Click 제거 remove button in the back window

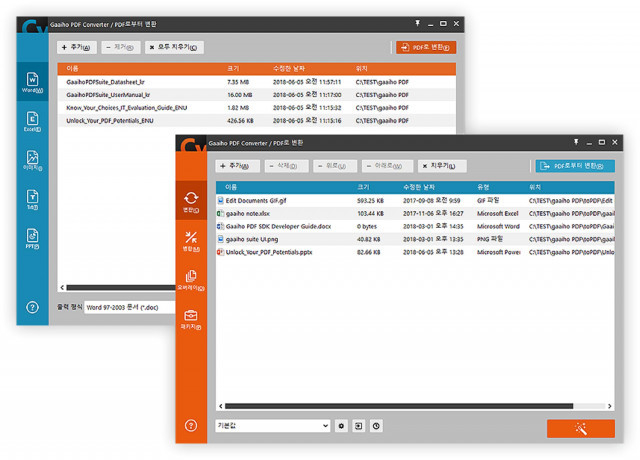pyautogui.click(x=120, y=47)
